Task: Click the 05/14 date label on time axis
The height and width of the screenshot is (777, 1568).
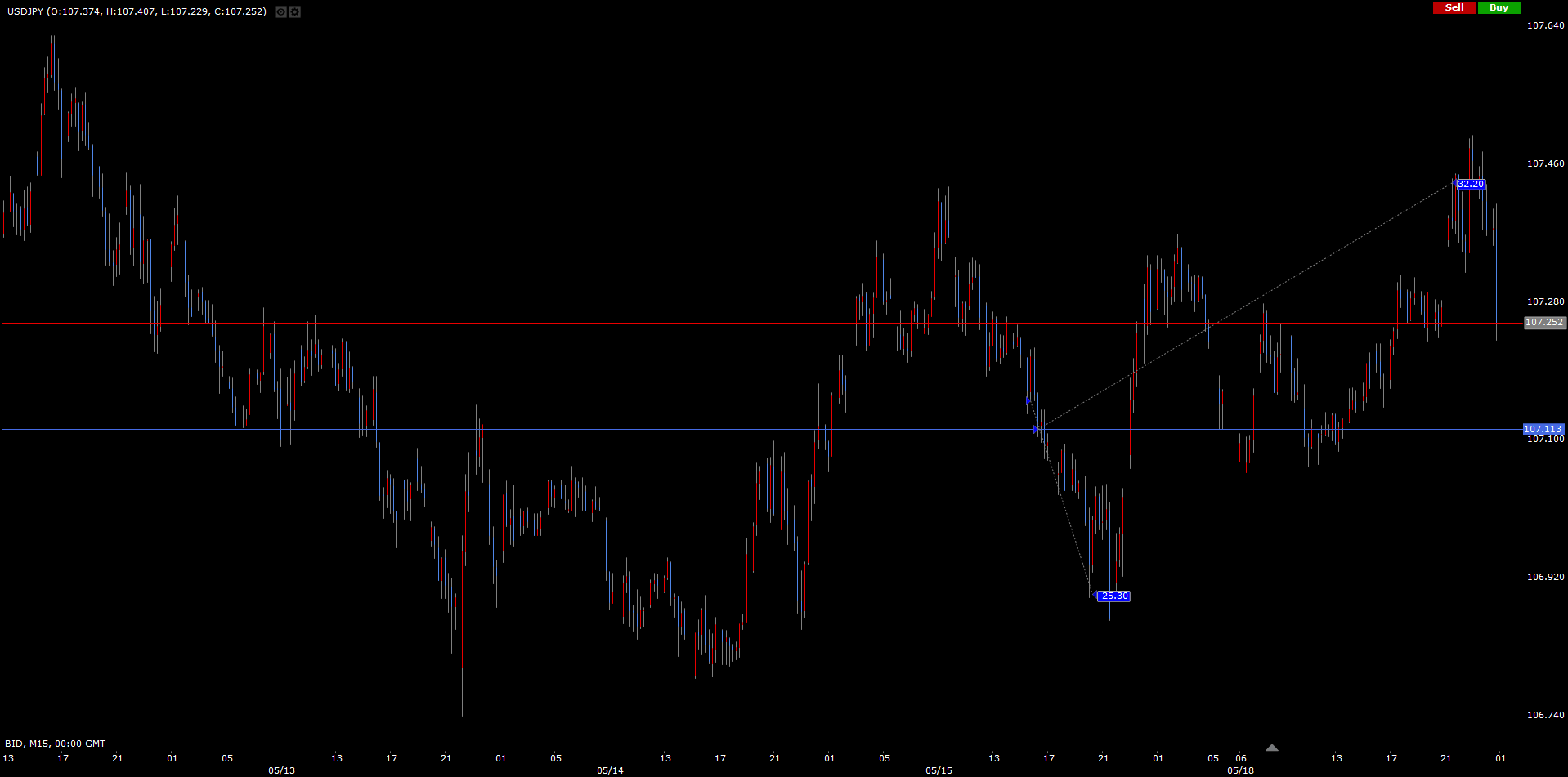Action: 610,770
